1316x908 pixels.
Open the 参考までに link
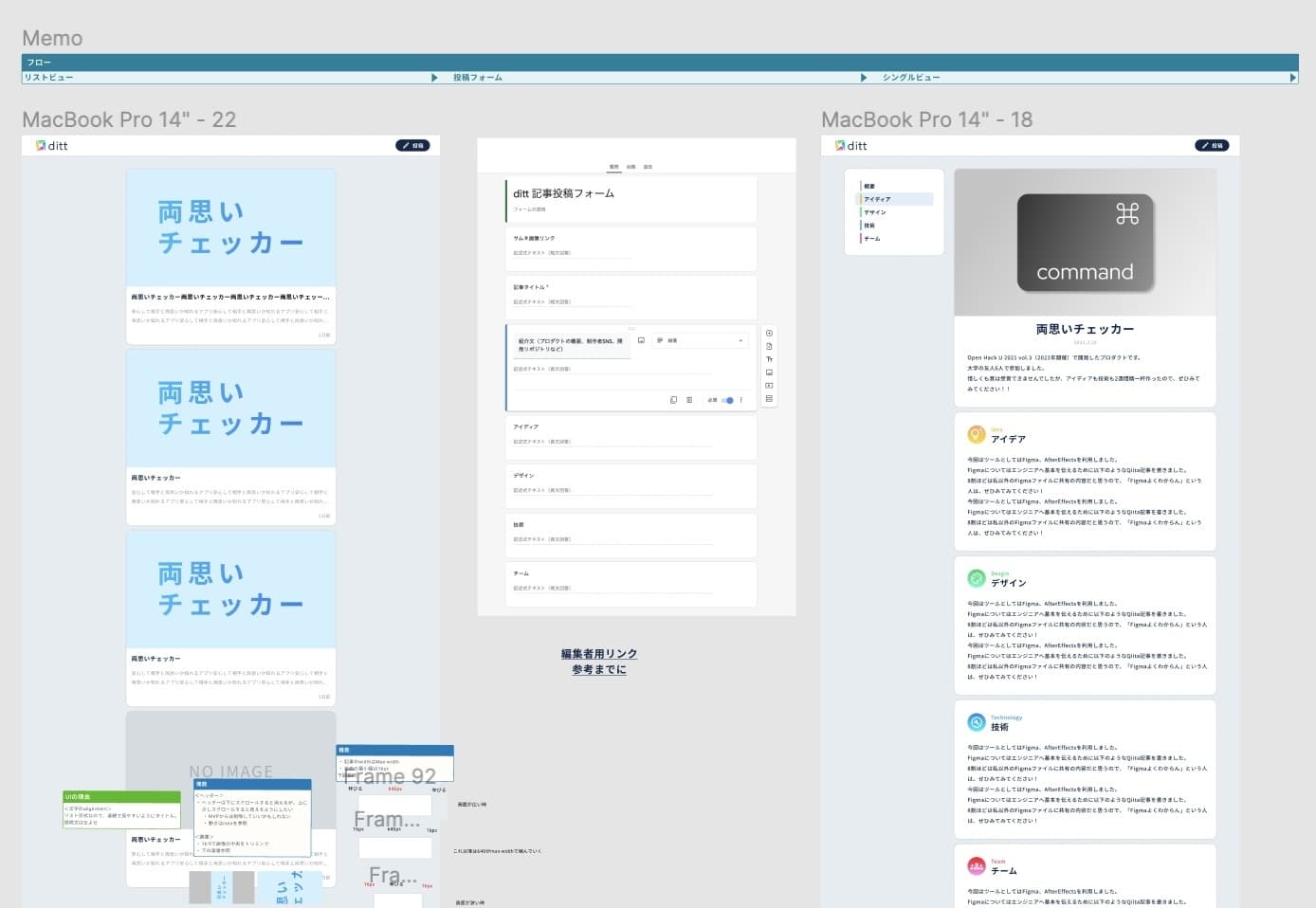point(598,669)
